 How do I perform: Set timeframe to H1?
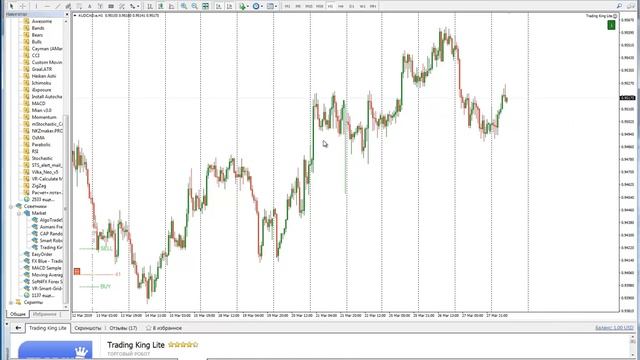(x=330, y=6)
